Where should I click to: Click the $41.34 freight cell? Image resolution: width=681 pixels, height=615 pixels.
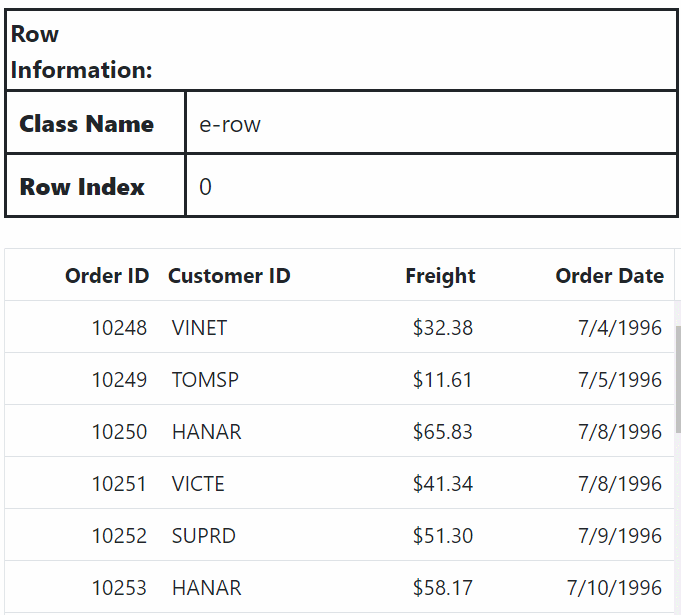tap(443, 484)
